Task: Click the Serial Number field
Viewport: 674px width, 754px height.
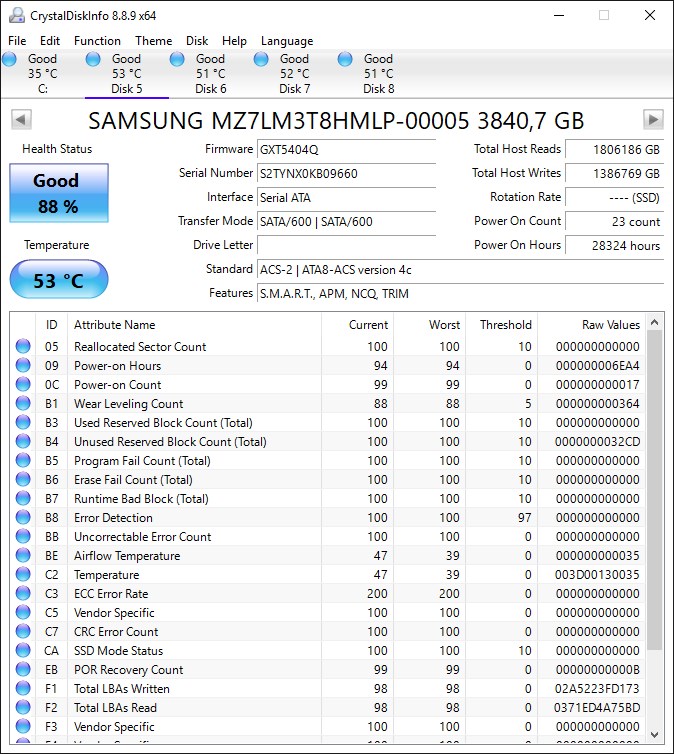Action: 347,174
